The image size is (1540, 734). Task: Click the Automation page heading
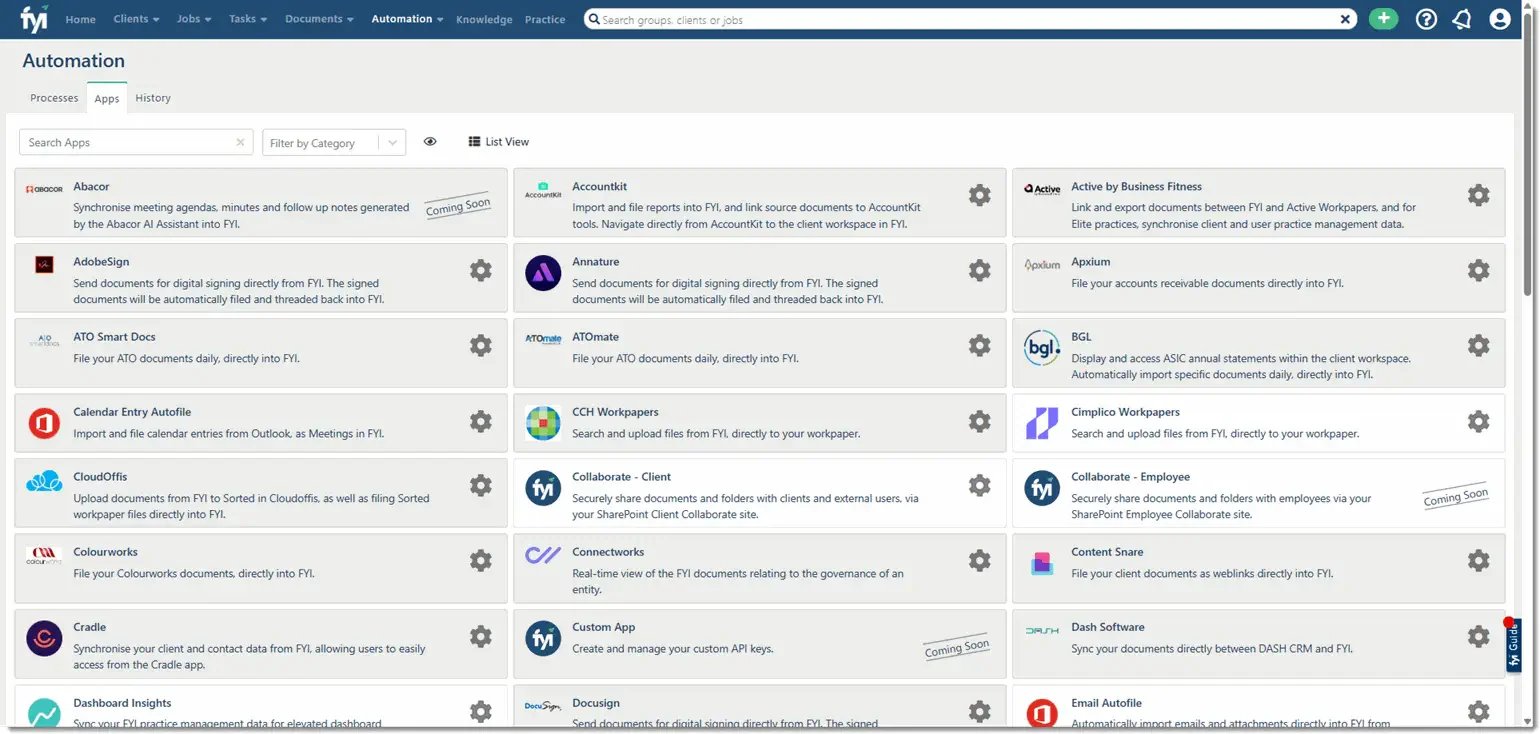coord(74,60)
